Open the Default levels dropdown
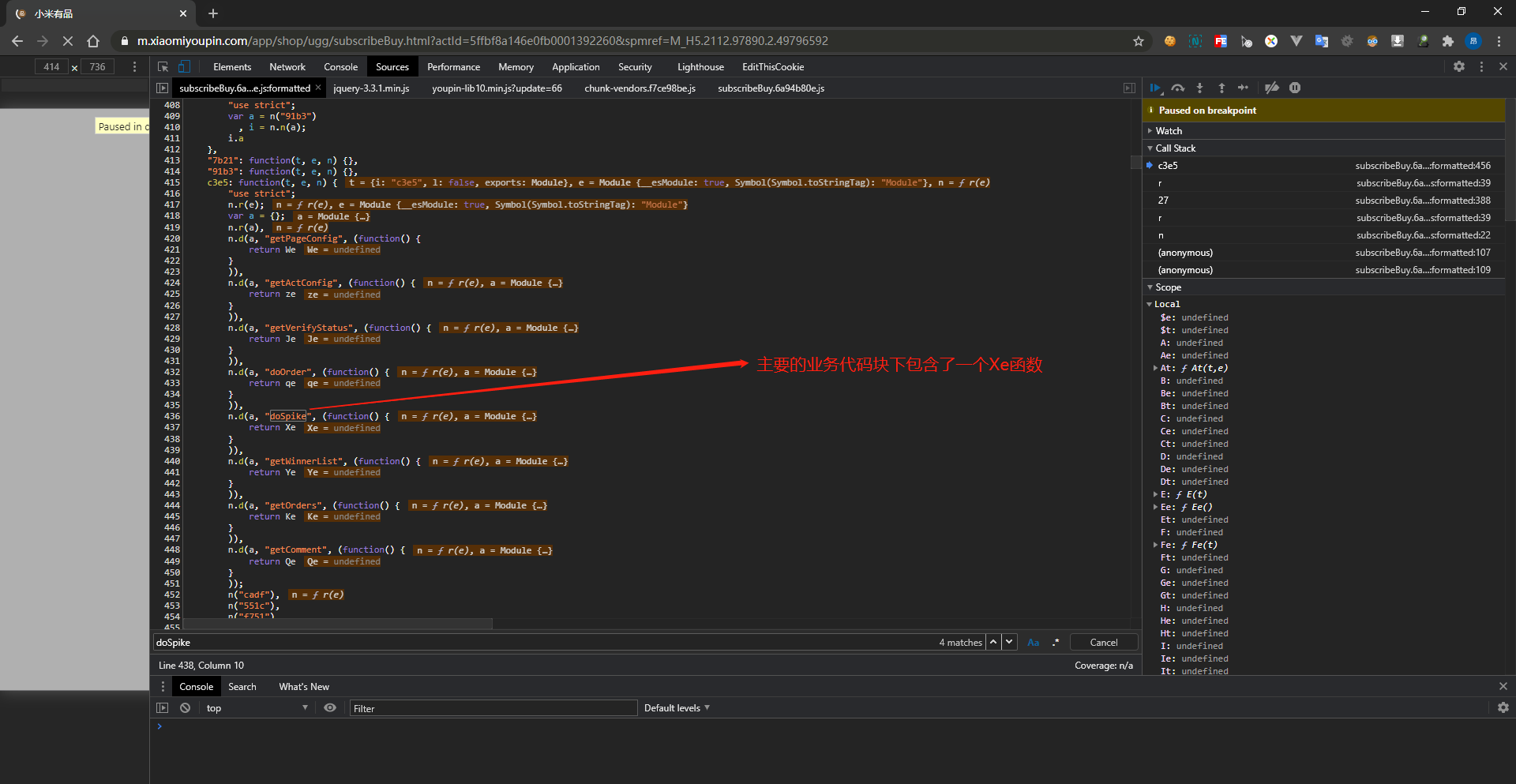Image resolution: width=1516 pixels, height=784 pixels. click(677, 708)
